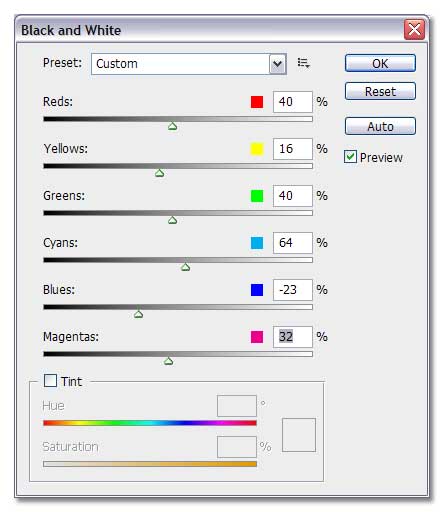444x512 pixels.
Task: Enable the Tint checkbox
Action: (50, 380)
